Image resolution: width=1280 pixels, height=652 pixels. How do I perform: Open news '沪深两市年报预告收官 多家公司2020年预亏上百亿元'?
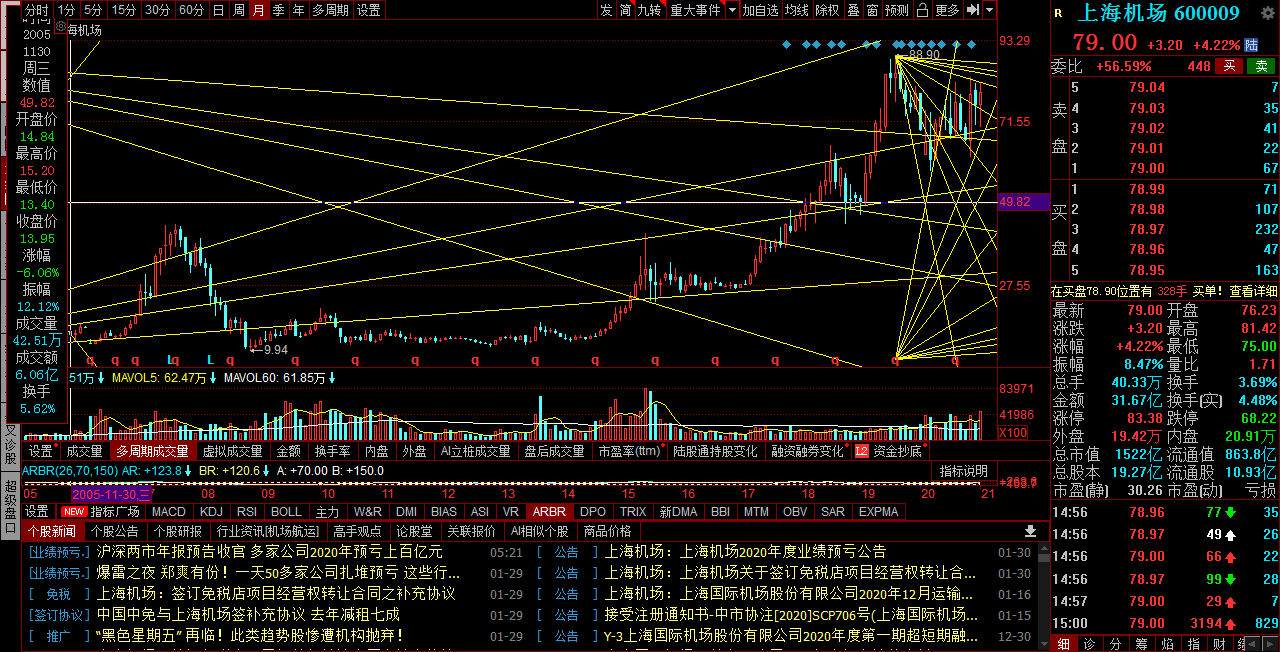[x=269, y=551]
